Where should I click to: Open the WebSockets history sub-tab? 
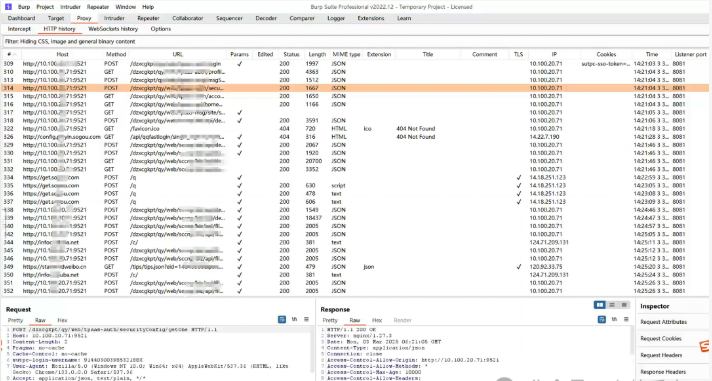pyautogui.click(x=113, y=29)
